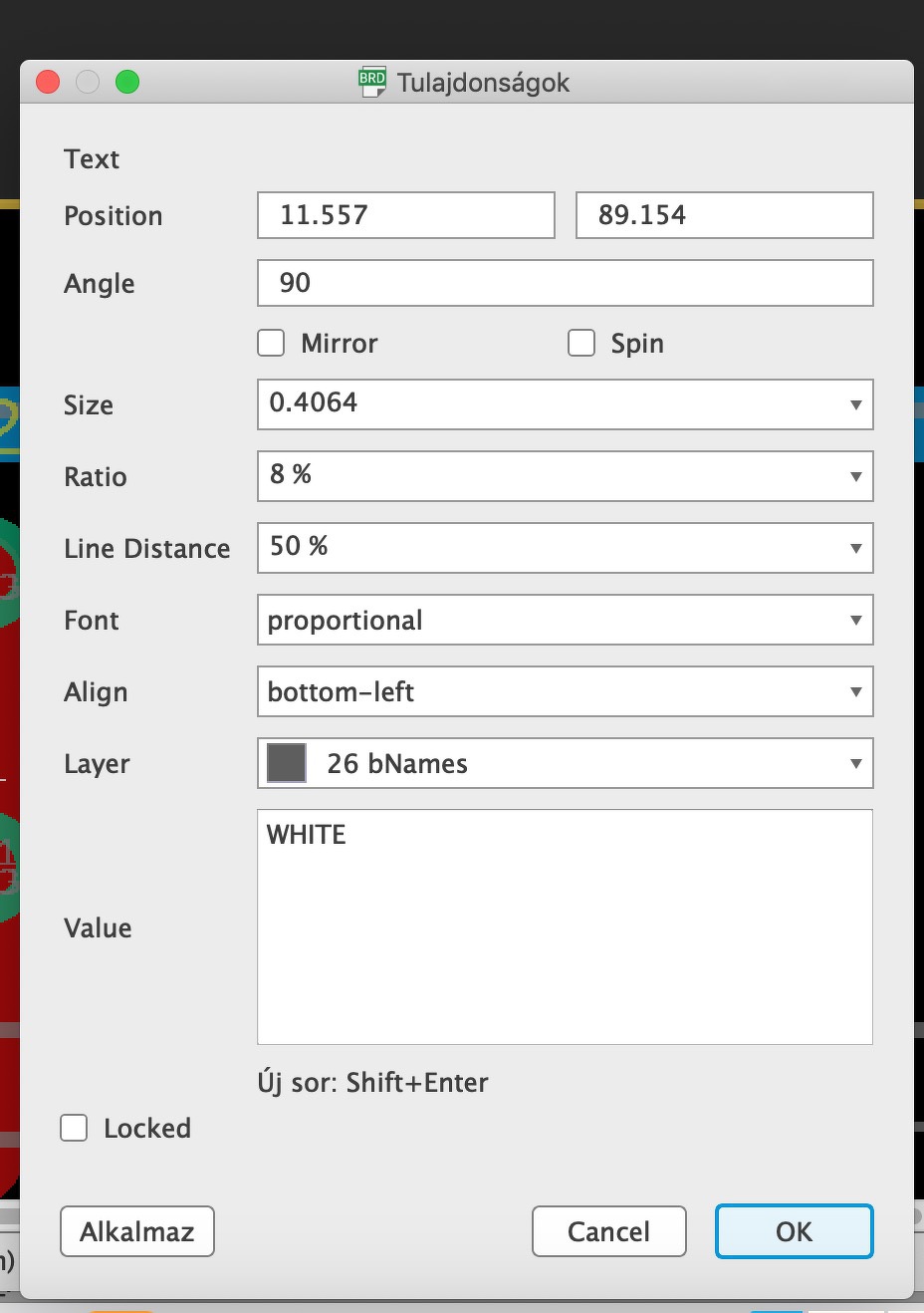Viewport: 924px width, 1313px height.
Task: Choose a font from Font dropdown
Action: coord(565,620)
